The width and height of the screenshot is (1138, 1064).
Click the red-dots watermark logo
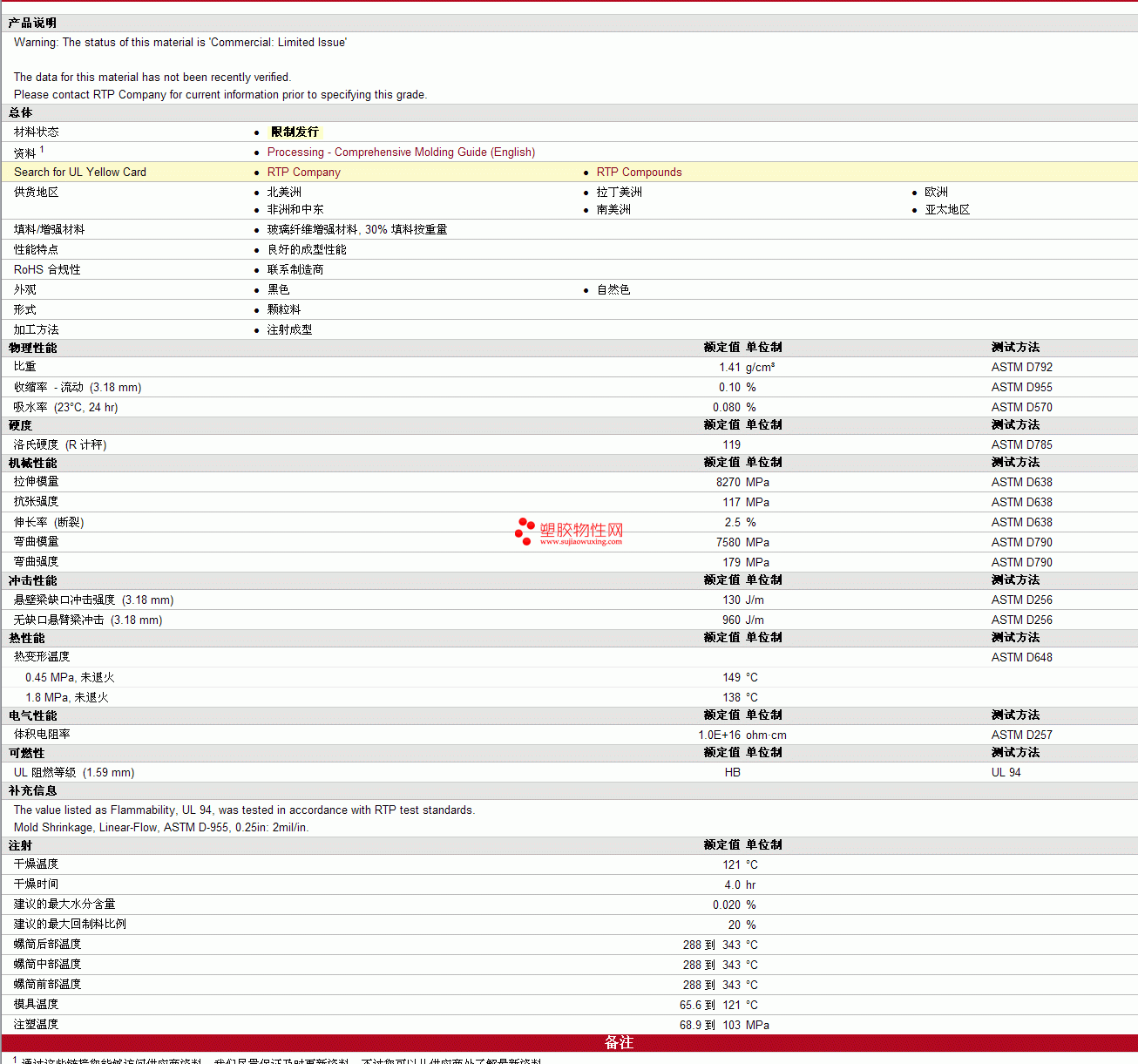[525, 531]
